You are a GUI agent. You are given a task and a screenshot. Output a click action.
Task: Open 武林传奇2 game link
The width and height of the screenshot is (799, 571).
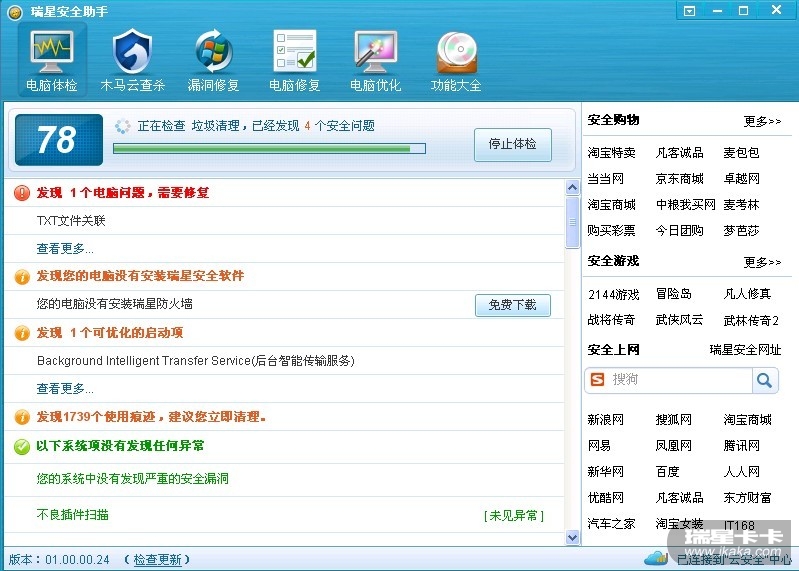tap(751, 320)
